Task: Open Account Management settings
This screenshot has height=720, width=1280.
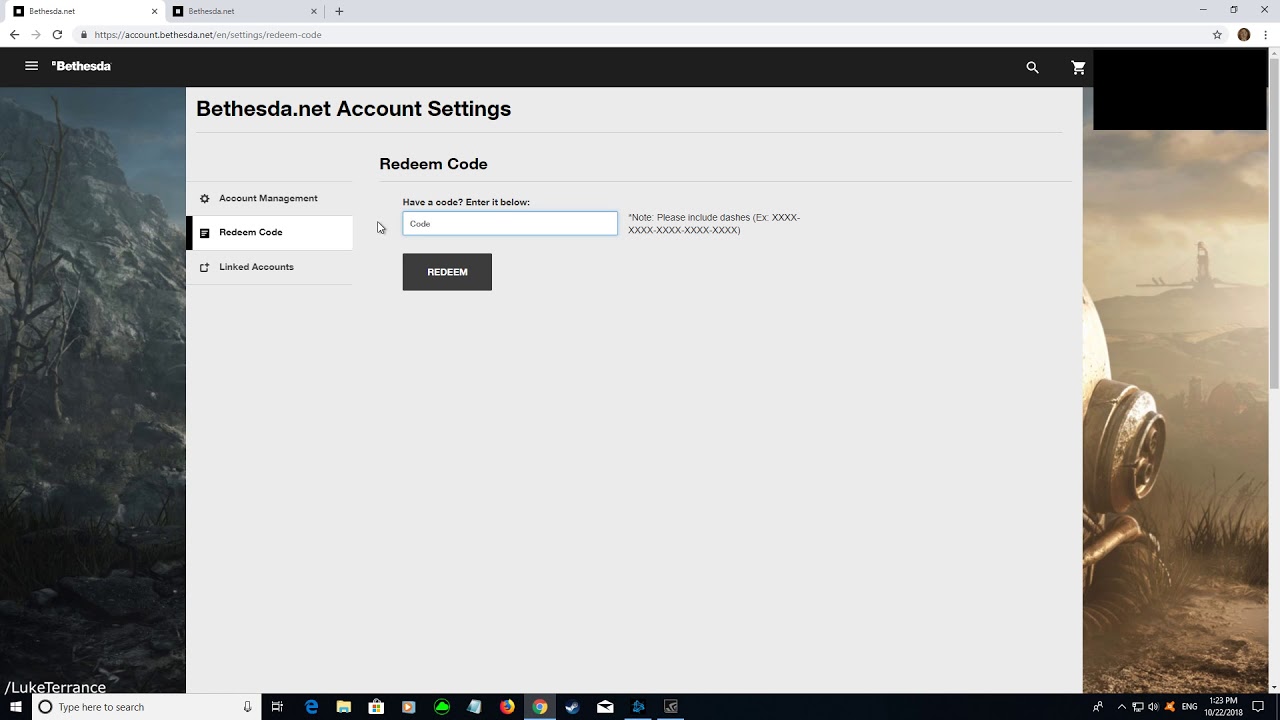Action: pyautogui.click(x=269, y=198)
